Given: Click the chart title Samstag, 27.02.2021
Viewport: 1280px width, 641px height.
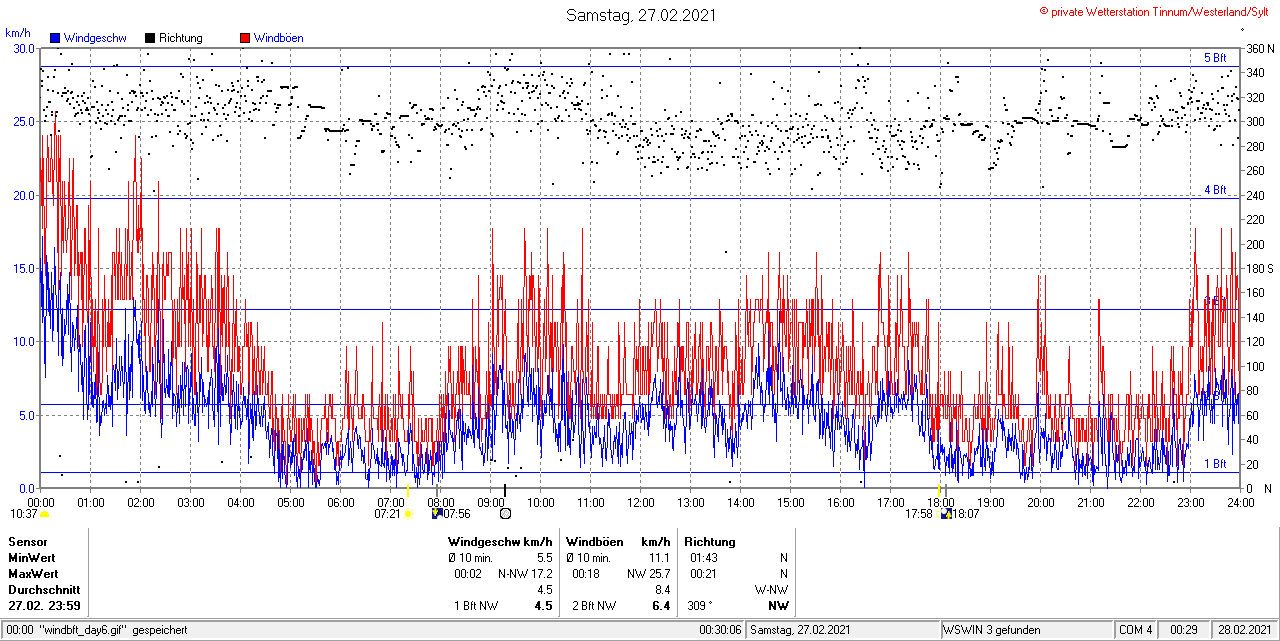Looking at the screenshot, I should pyautogui.click(x=641, y=15).
